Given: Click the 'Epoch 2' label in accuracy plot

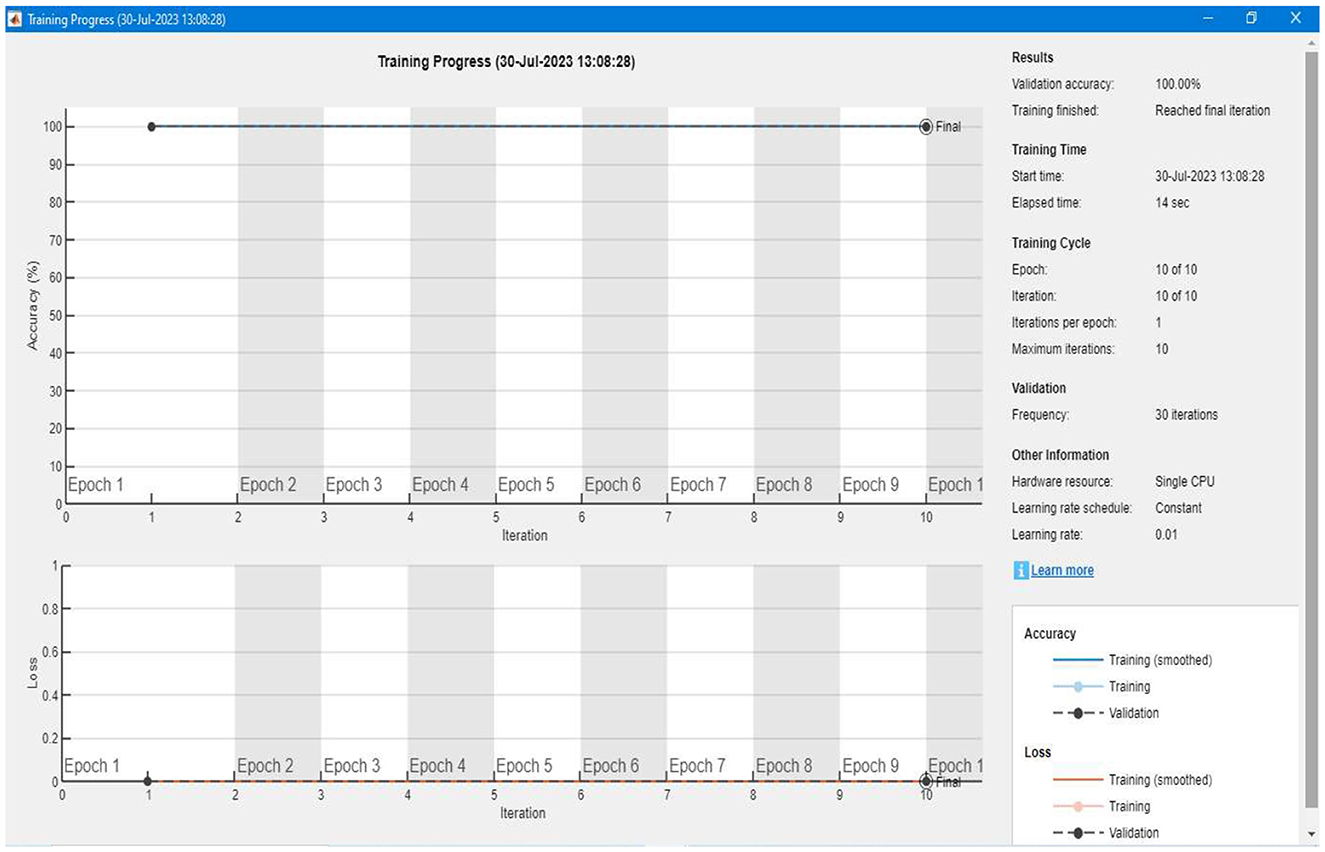Looking at the screenshot, I should pos(268,485).
